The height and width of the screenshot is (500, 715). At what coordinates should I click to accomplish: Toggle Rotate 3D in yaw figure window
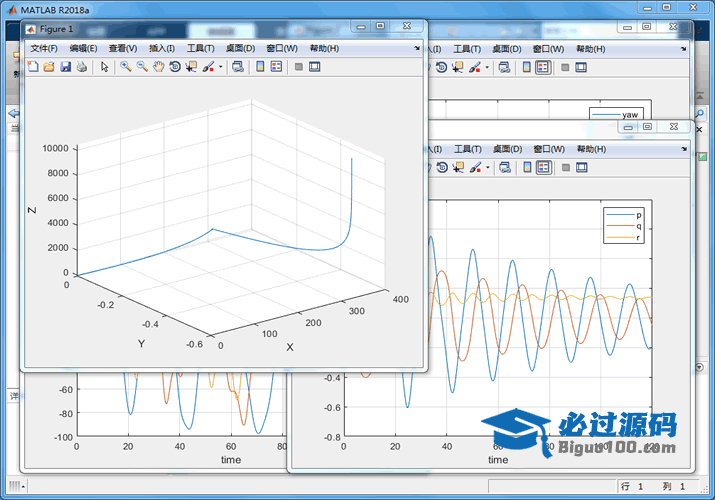point(441,67)
